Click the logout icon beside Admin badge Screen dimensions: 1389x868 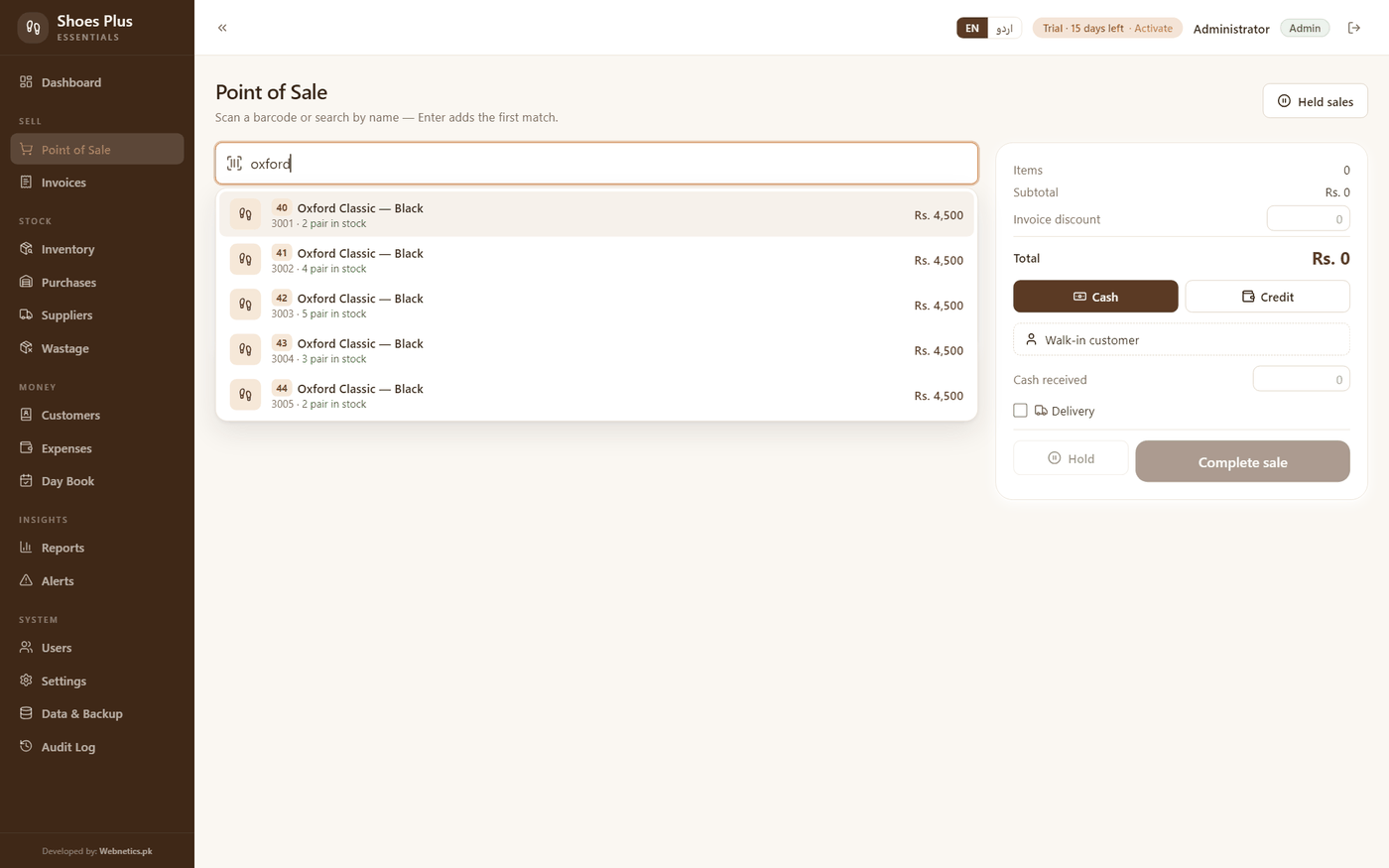click(x=1353, y=28)
